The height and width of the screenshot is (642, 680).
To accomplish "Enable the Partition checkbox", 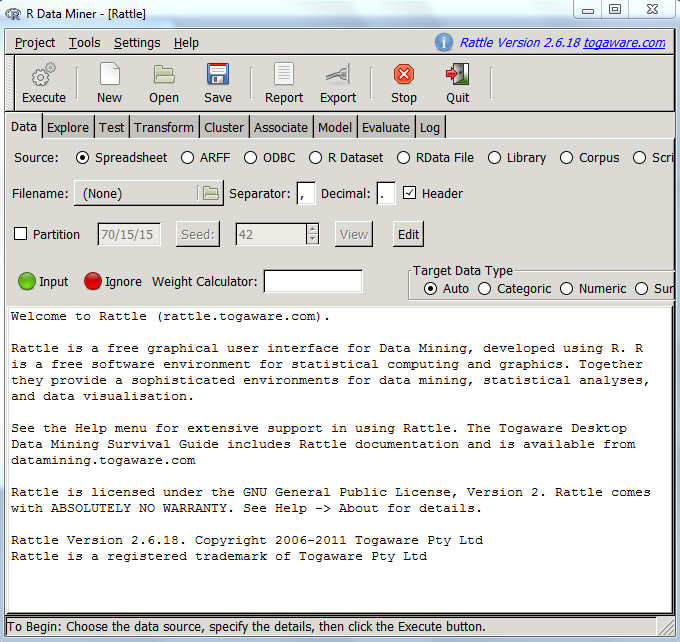I will tap(20, 234).
